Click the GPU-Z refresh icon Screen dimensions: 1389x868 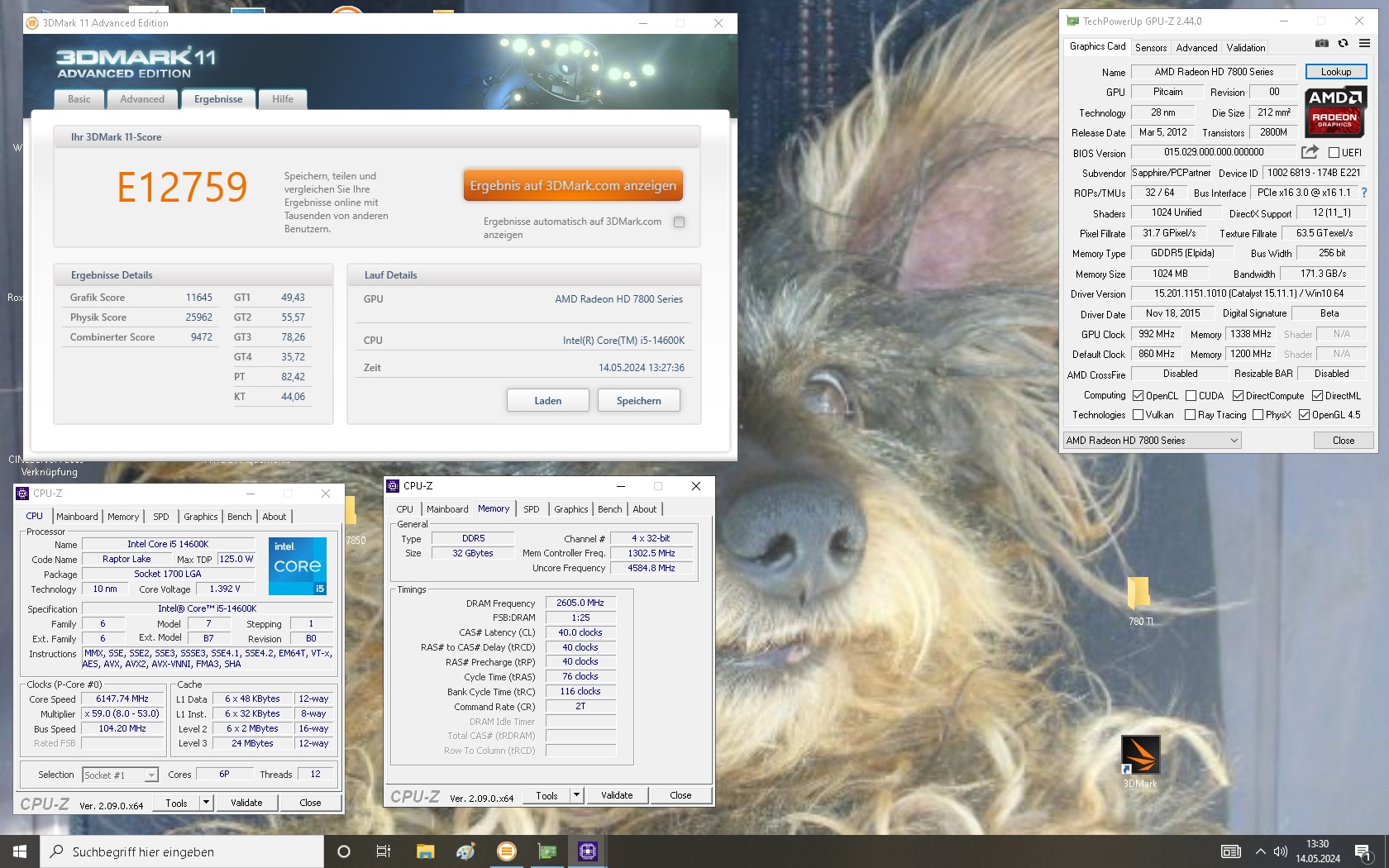pos(1343,43)
